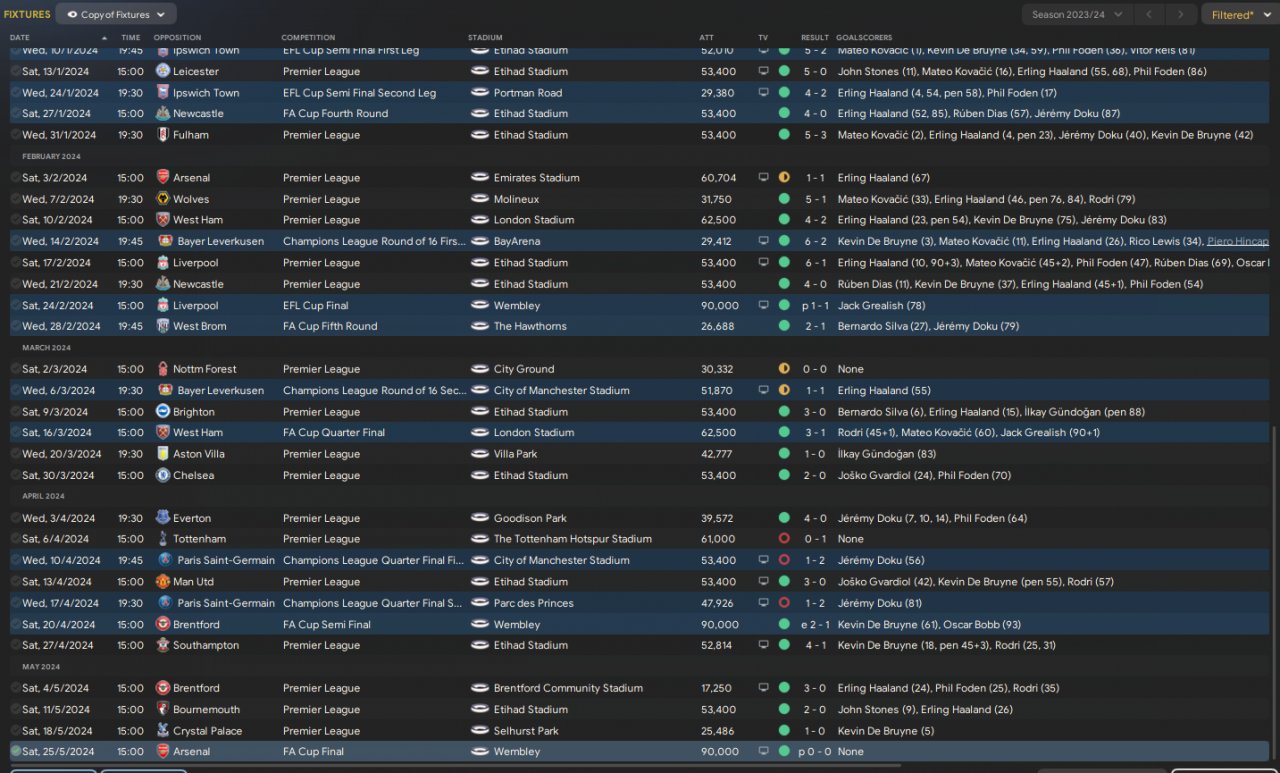Untick the selected Sat, 25/5/2024 fixture
1280x773 pixels.
click(15, 752)
